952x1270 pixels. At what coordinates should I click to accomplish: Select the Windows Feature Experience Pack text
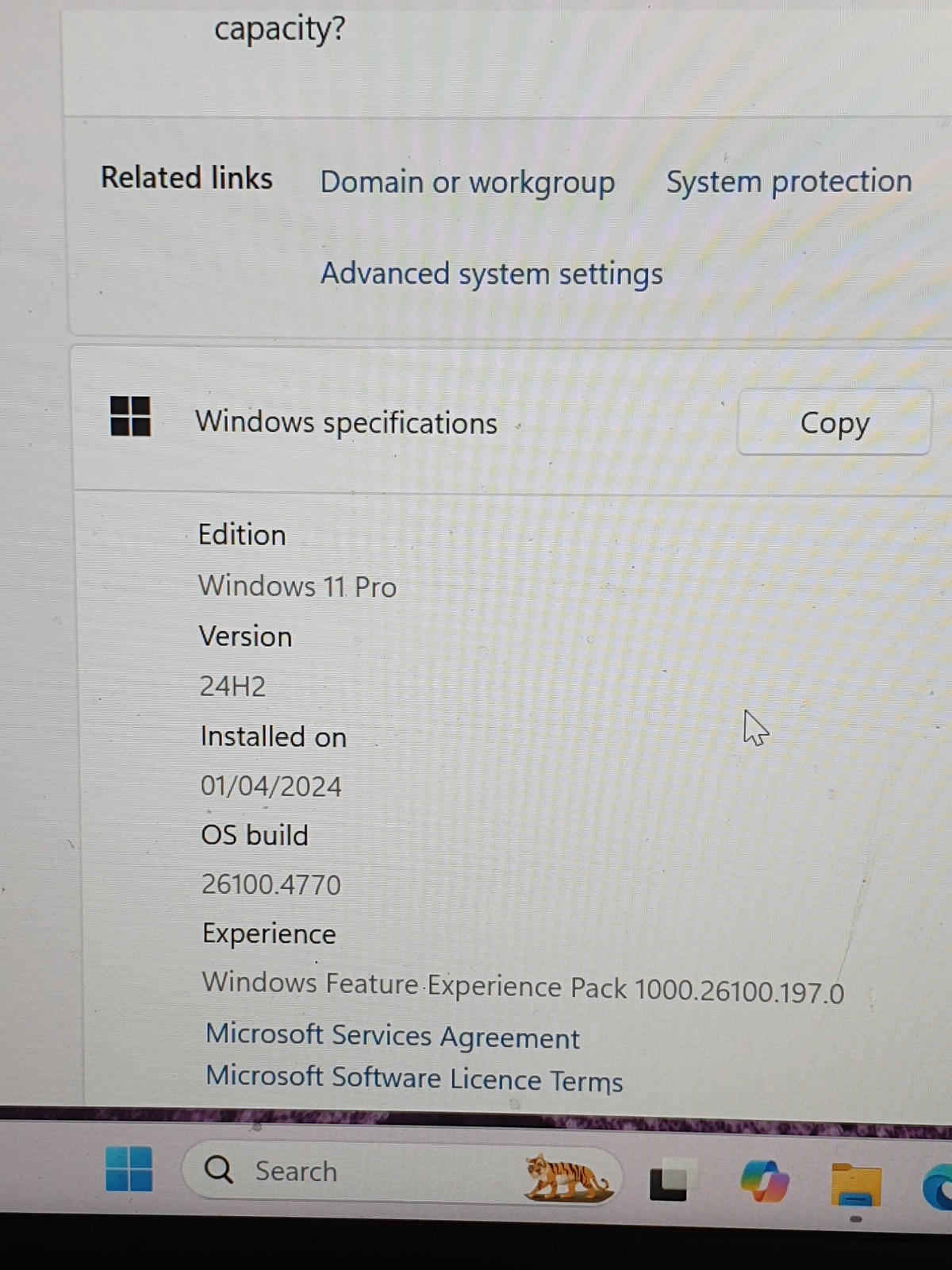coord(523,987)
